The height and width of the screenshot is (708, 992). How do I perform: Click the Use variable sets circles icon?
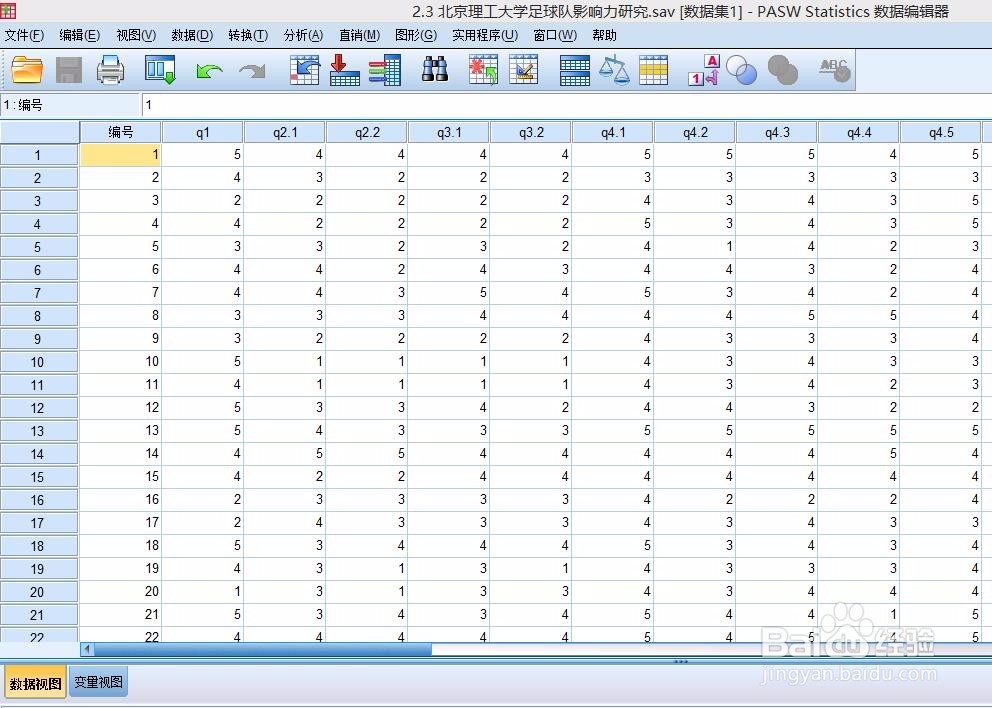[742, 70]
